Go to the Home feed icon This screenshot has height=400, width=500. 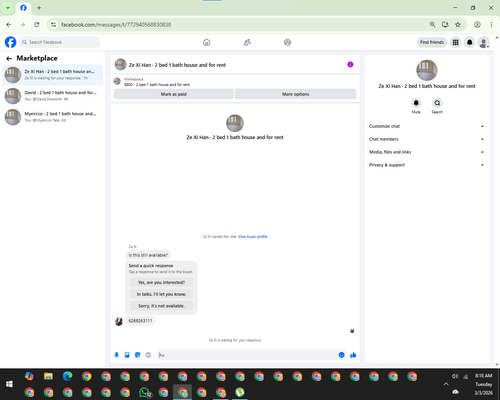point(207,42)
